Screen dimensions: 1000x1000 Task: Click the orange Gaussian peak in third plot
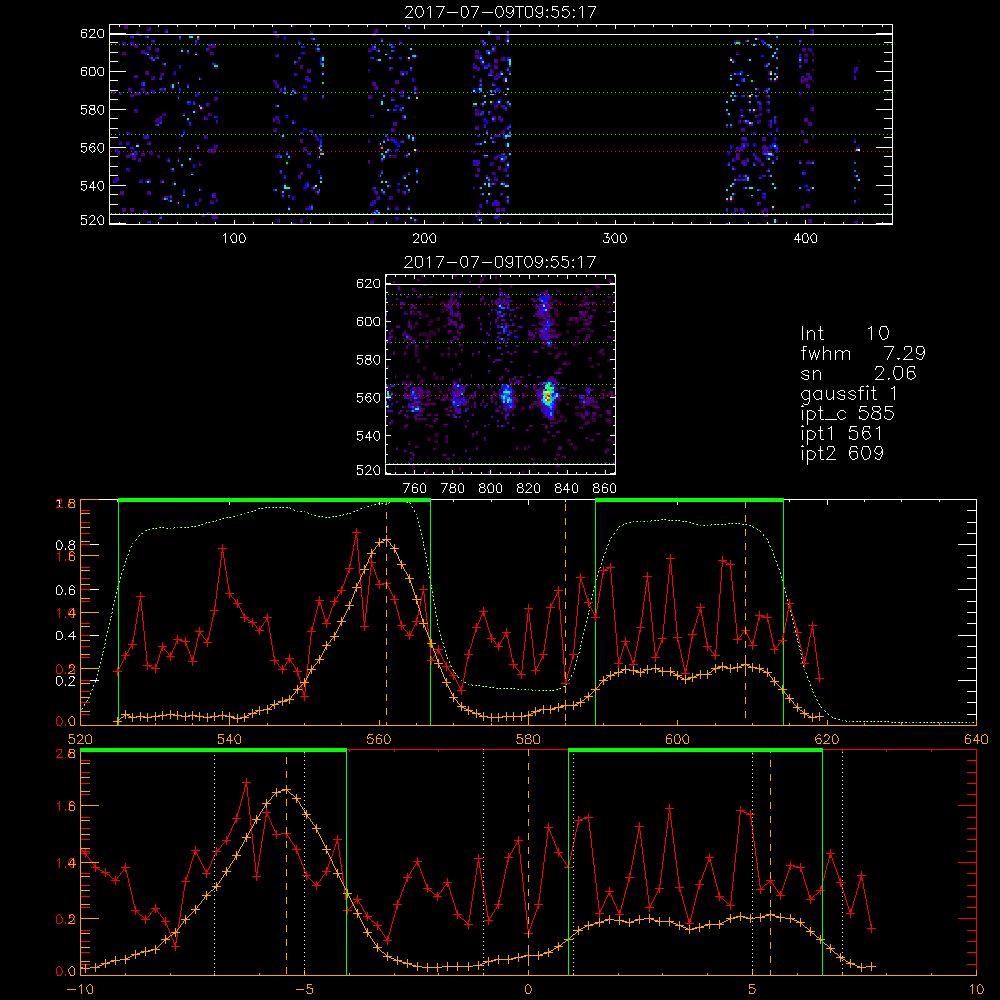385,541
